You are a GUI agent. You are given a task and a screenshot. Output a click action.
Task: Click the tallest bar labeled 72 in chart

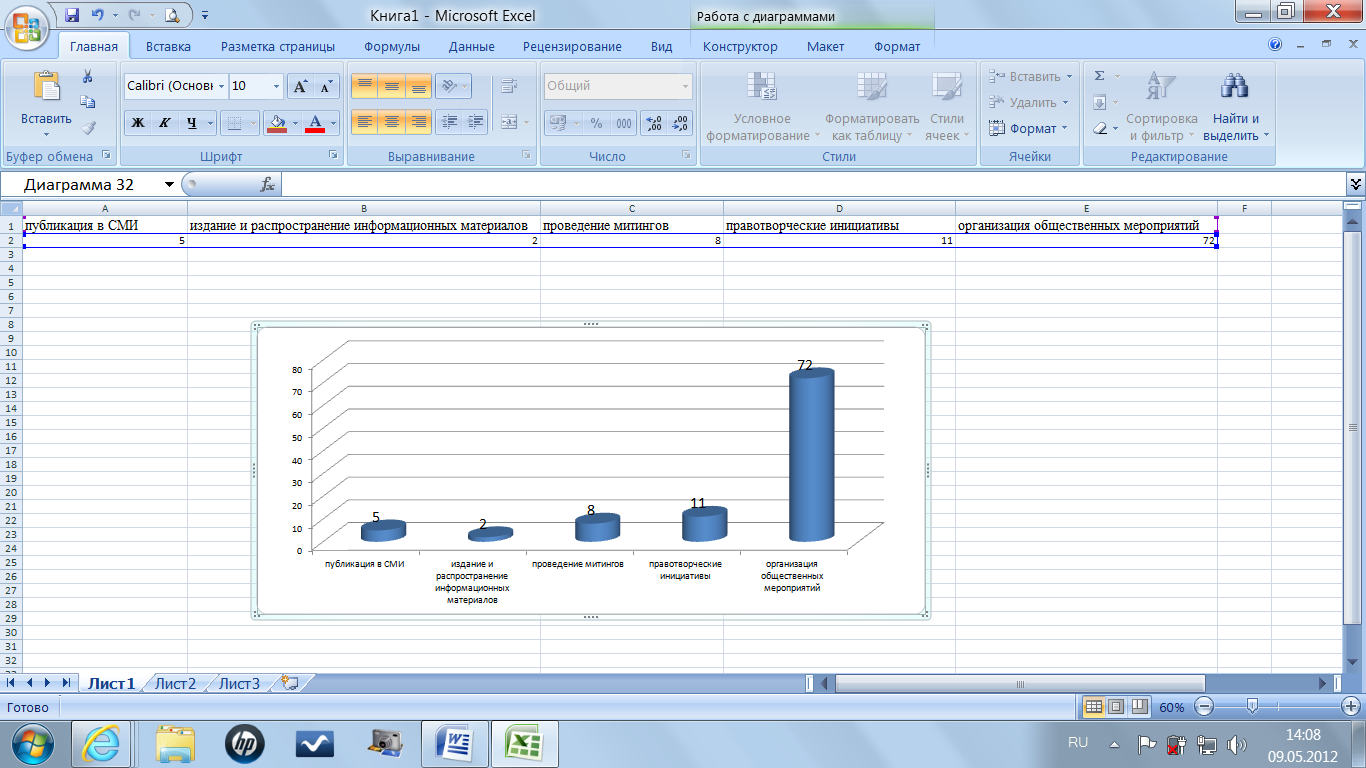[x=811, y=455]
